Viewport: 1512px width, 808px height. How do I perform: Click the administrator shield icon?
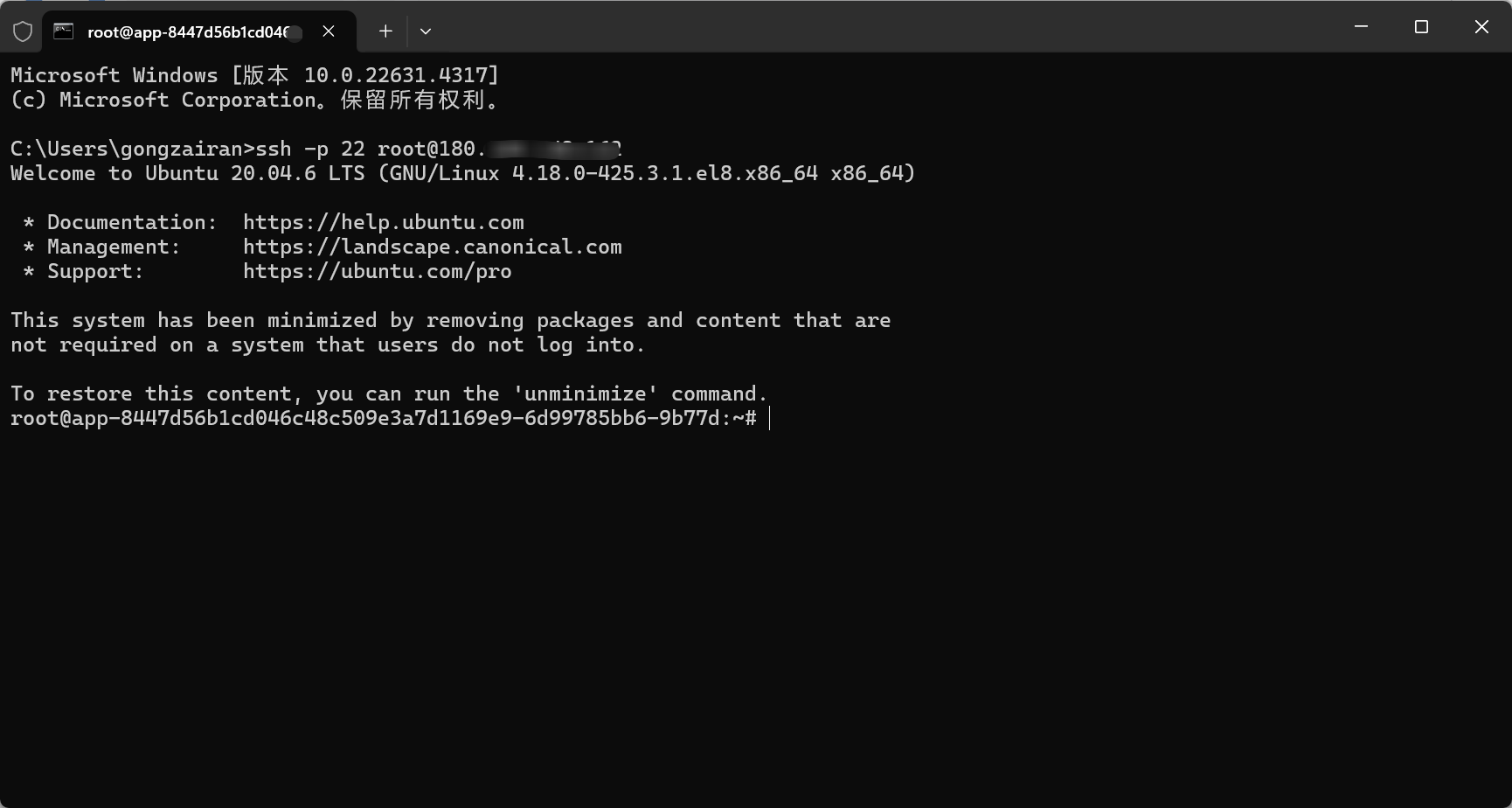point(23,31)
